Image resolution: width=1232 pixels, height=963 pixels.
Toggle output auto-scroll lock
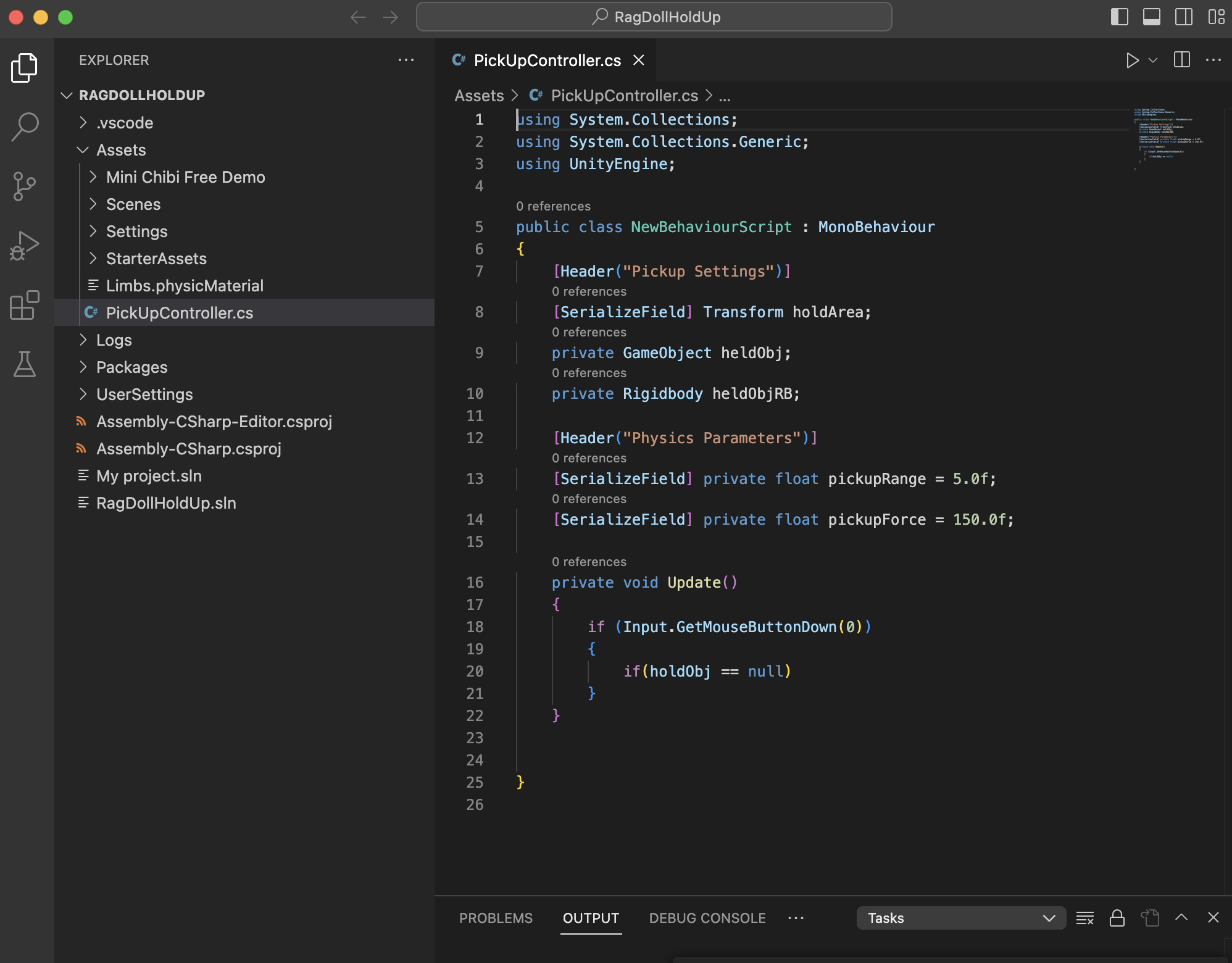click(x=1117, y=918)
